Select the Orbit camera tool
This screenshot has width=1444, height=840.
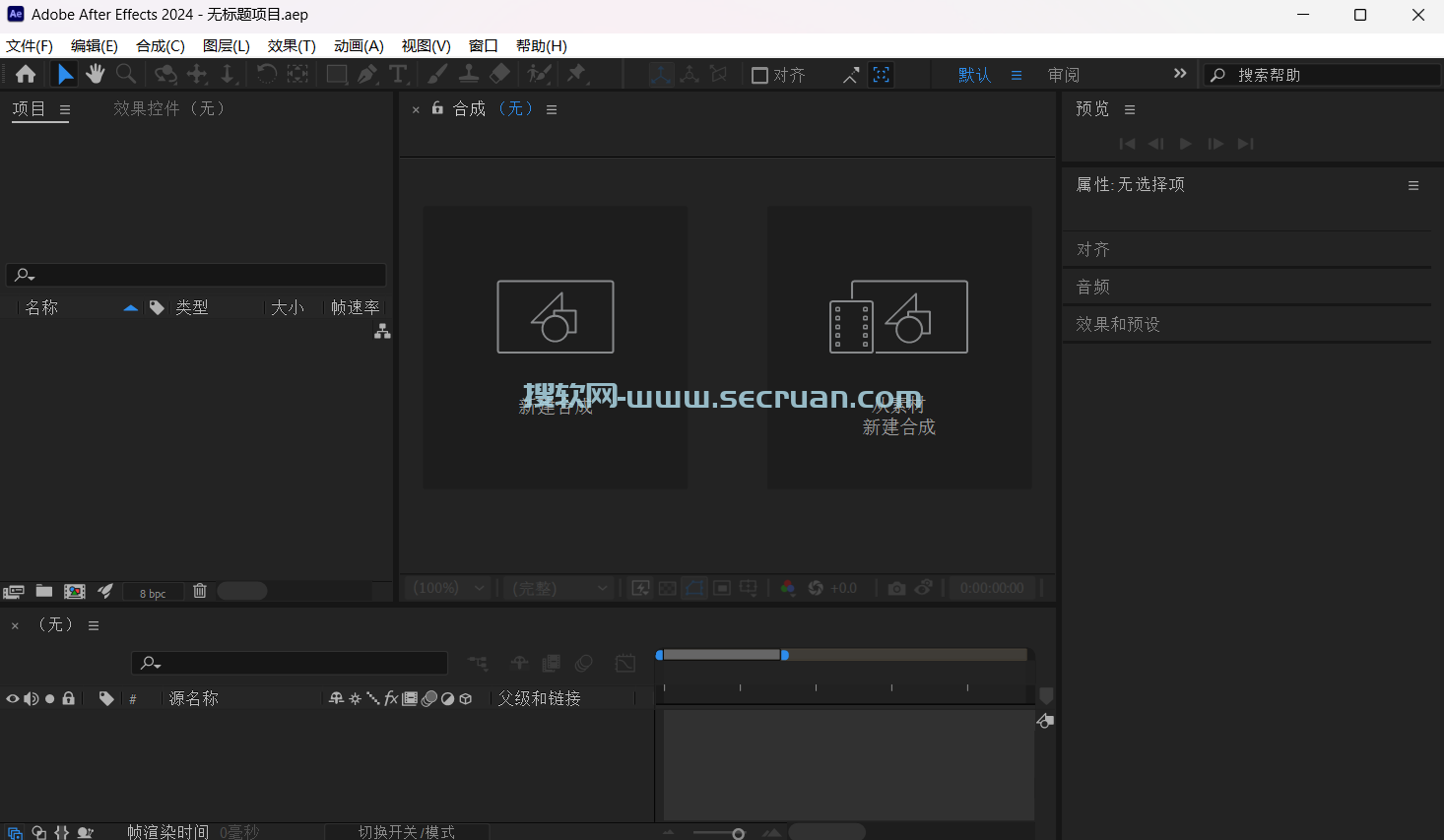[165, 74]
